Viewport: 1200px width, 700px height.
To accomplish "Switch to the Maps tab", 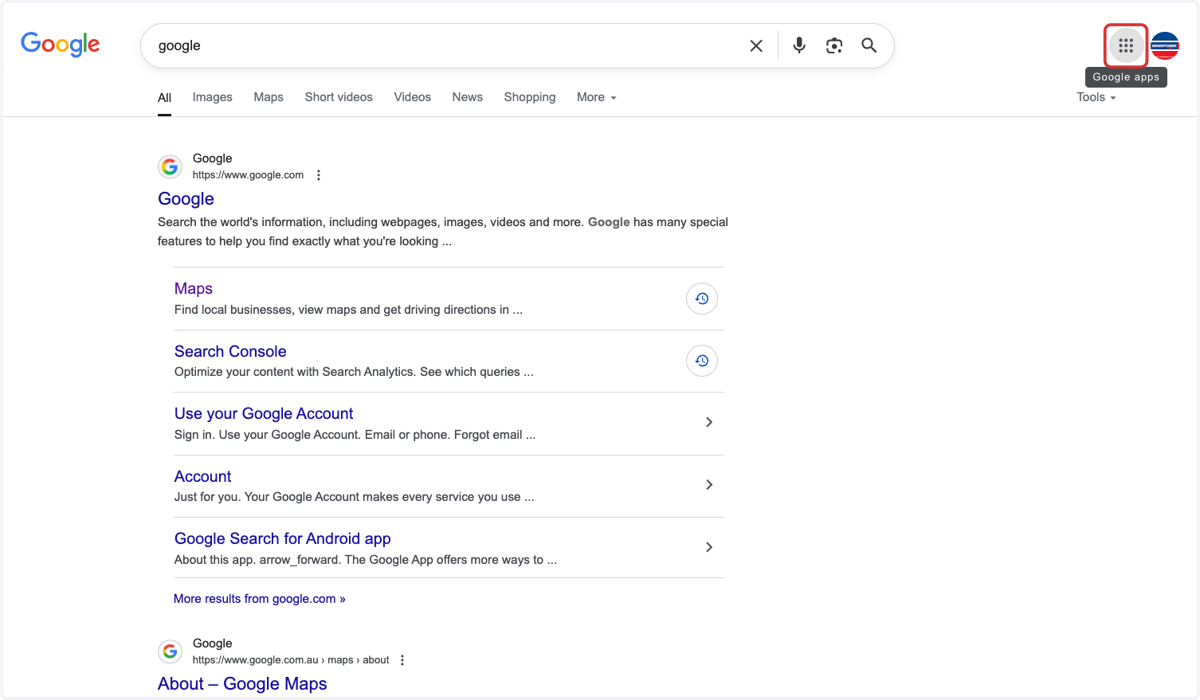I will tap(268, 97).
